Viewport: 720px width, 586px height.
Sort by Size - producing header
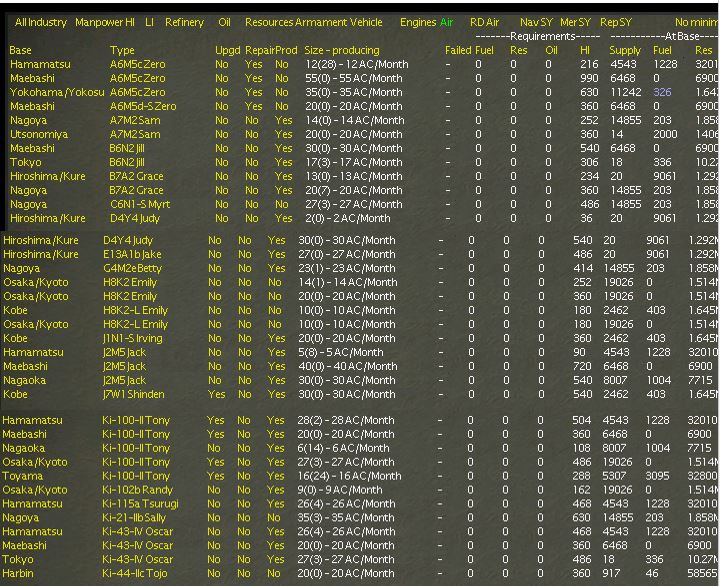(x=342, y=50)
